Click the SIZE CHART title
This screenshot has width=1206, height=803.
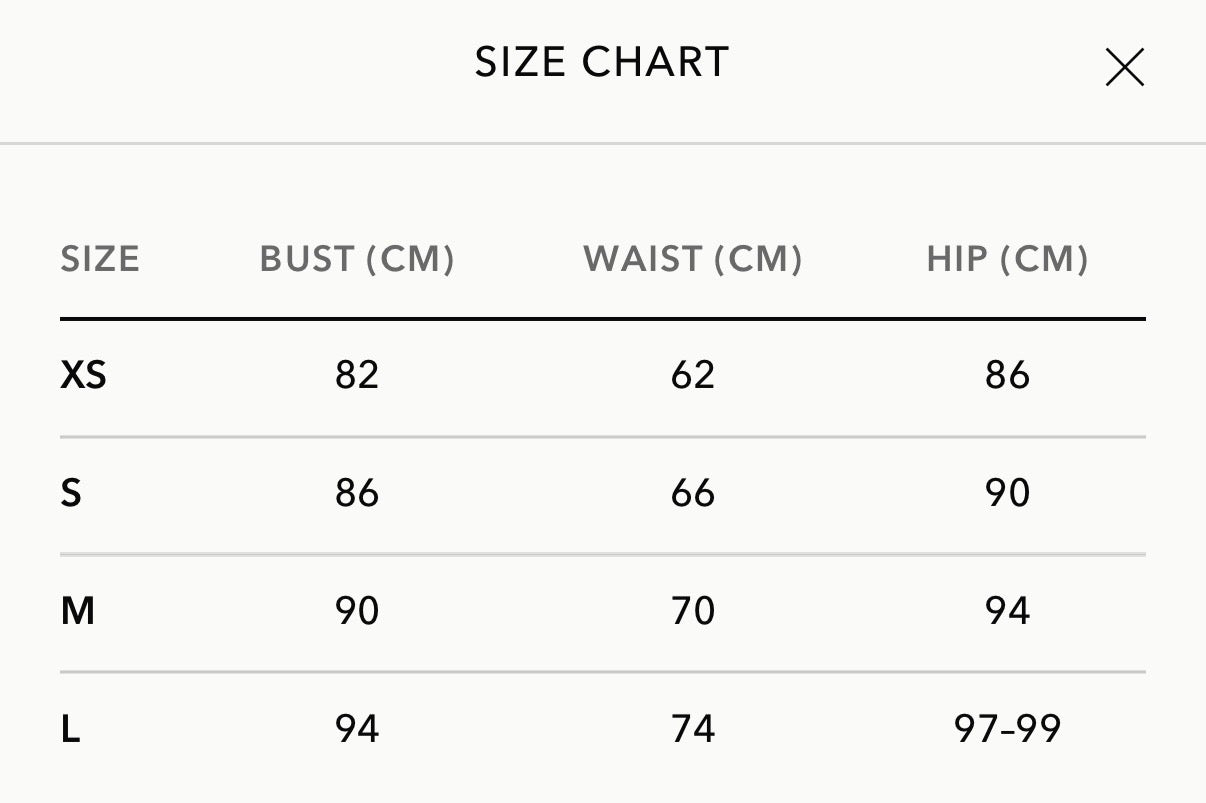602,62
